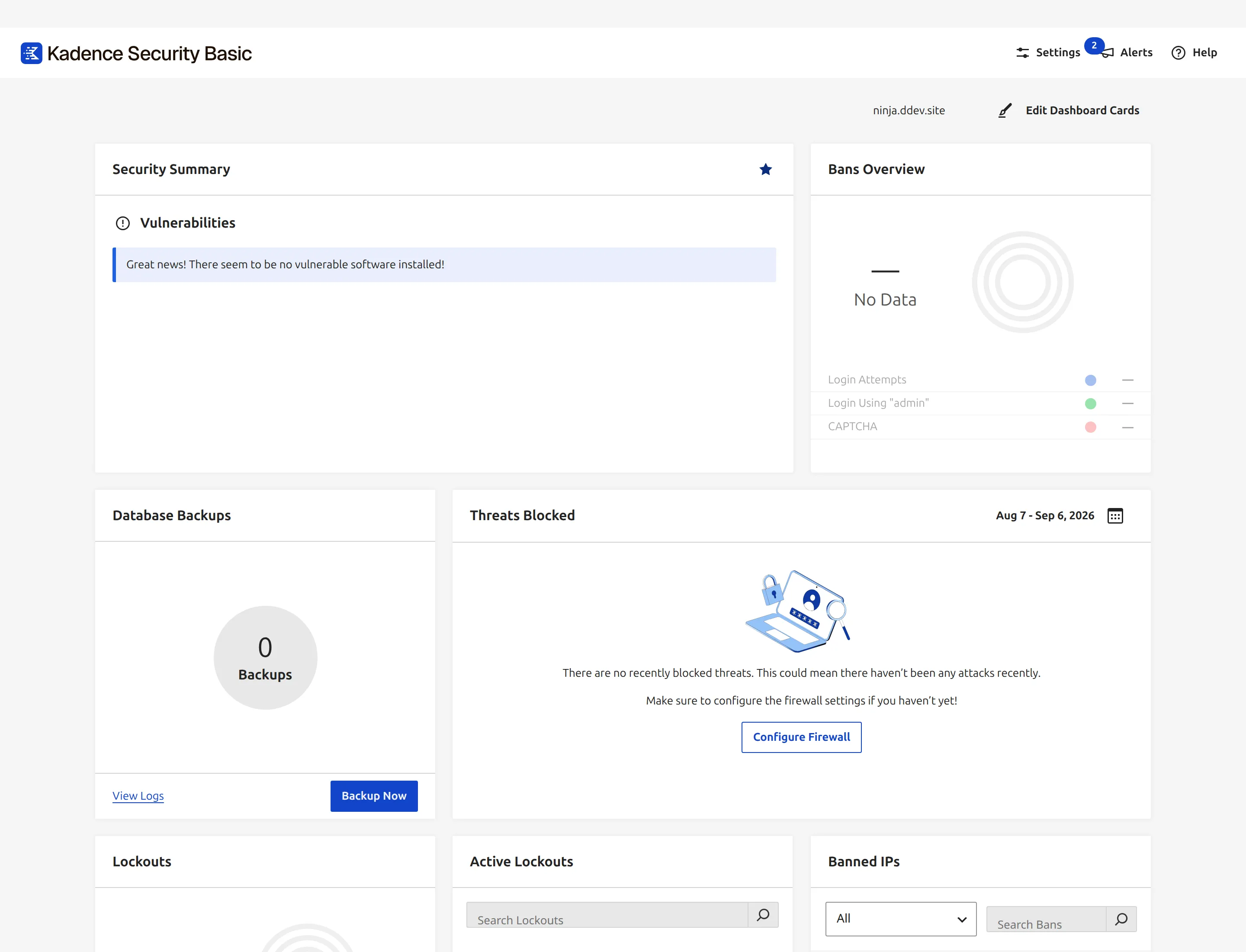Open the Threats Blocked calendar icon
Screen dimensions: 1246x952
coord(1114,516)
